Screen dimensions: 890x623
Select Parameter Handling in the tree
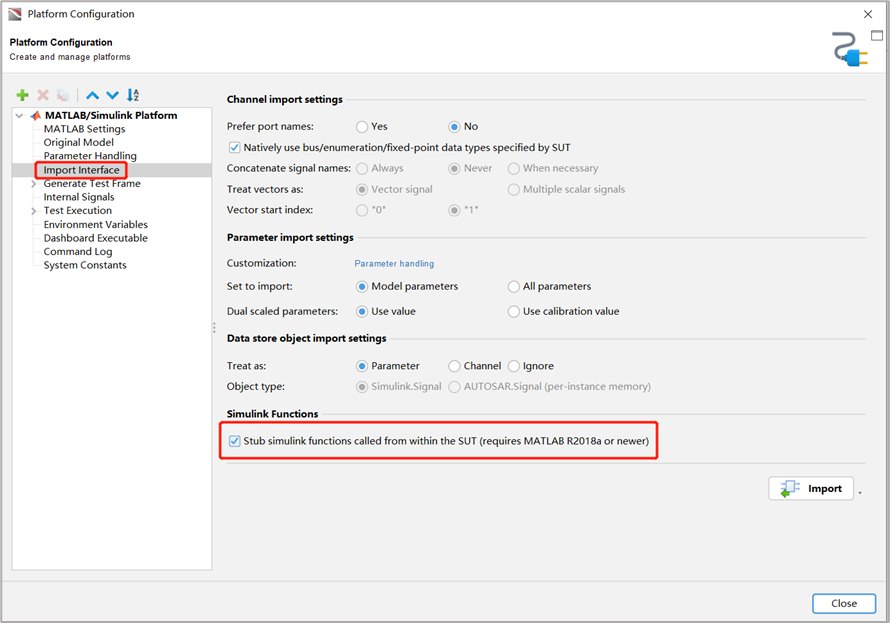tap(90, 156)
